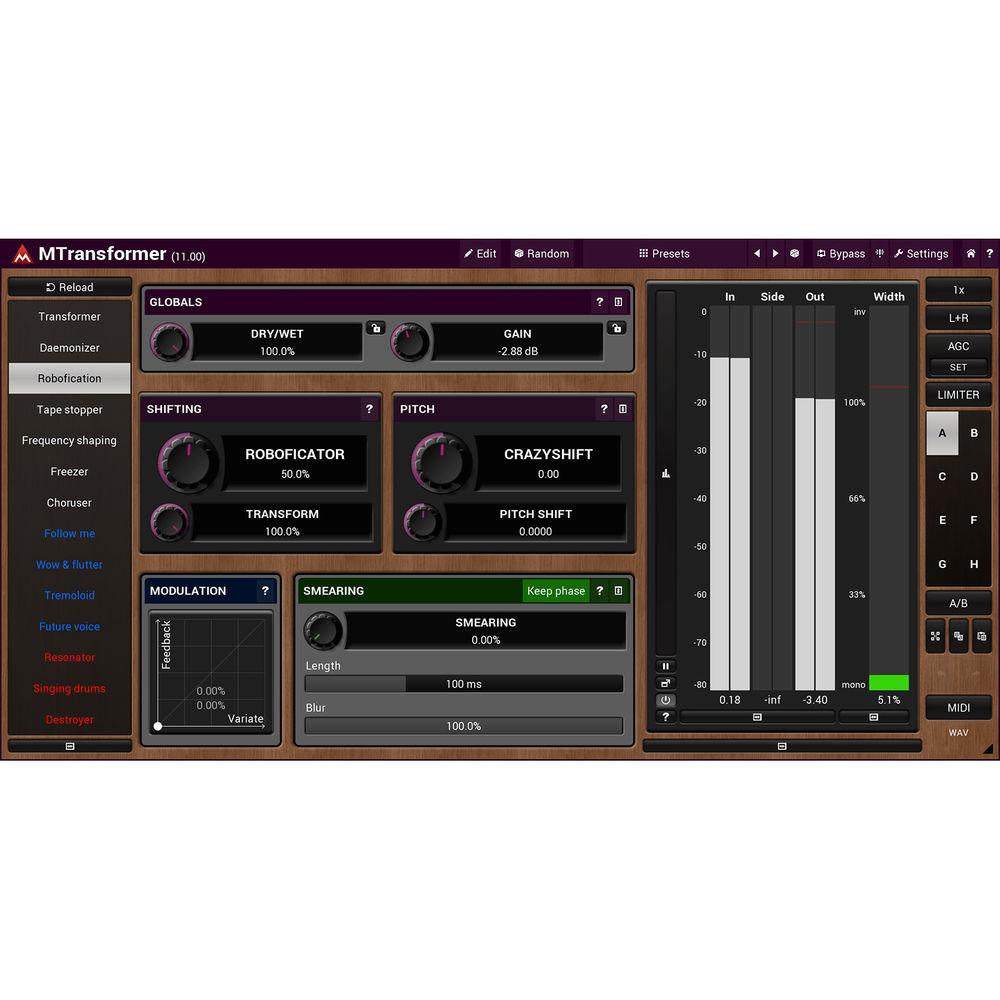The height and width of the screenshot is (1000, 1000).
Task: Pause the level meters
Action: tap(666, 666)
